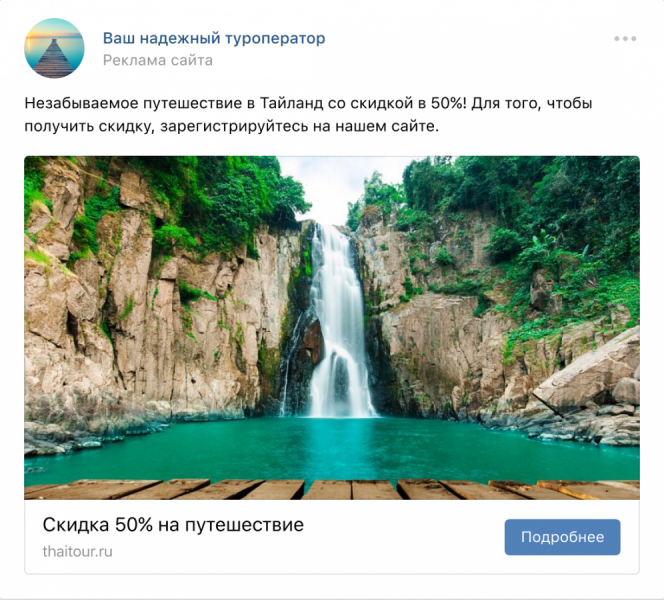
Task: Click the round pier avatar picture
Action: (54, 48)
